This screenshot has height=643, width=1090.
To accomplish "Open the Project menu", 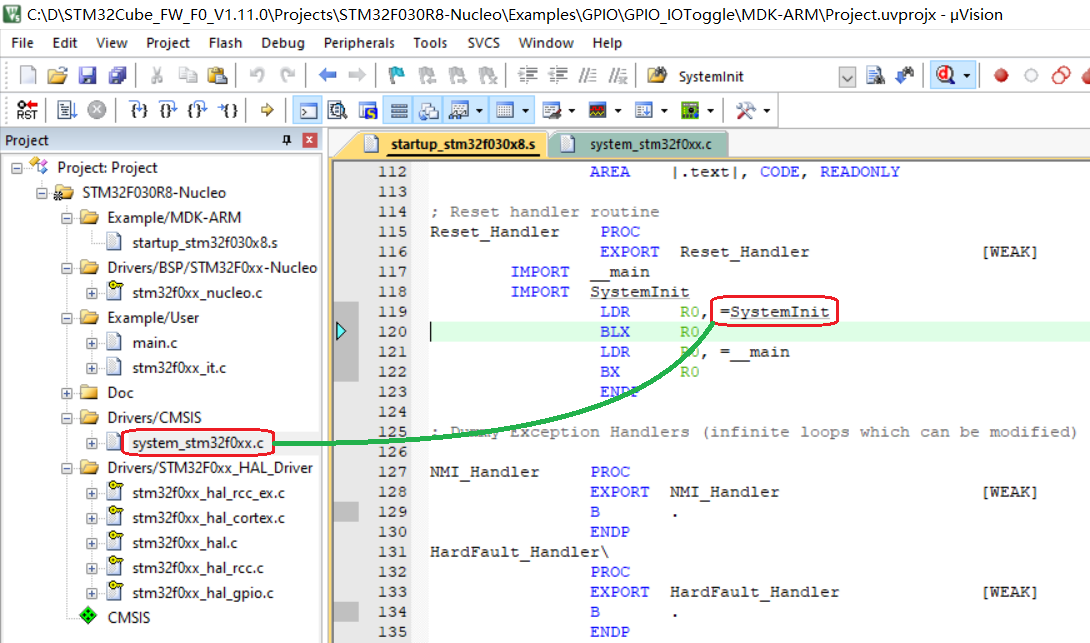I will [x=168, y=42].
